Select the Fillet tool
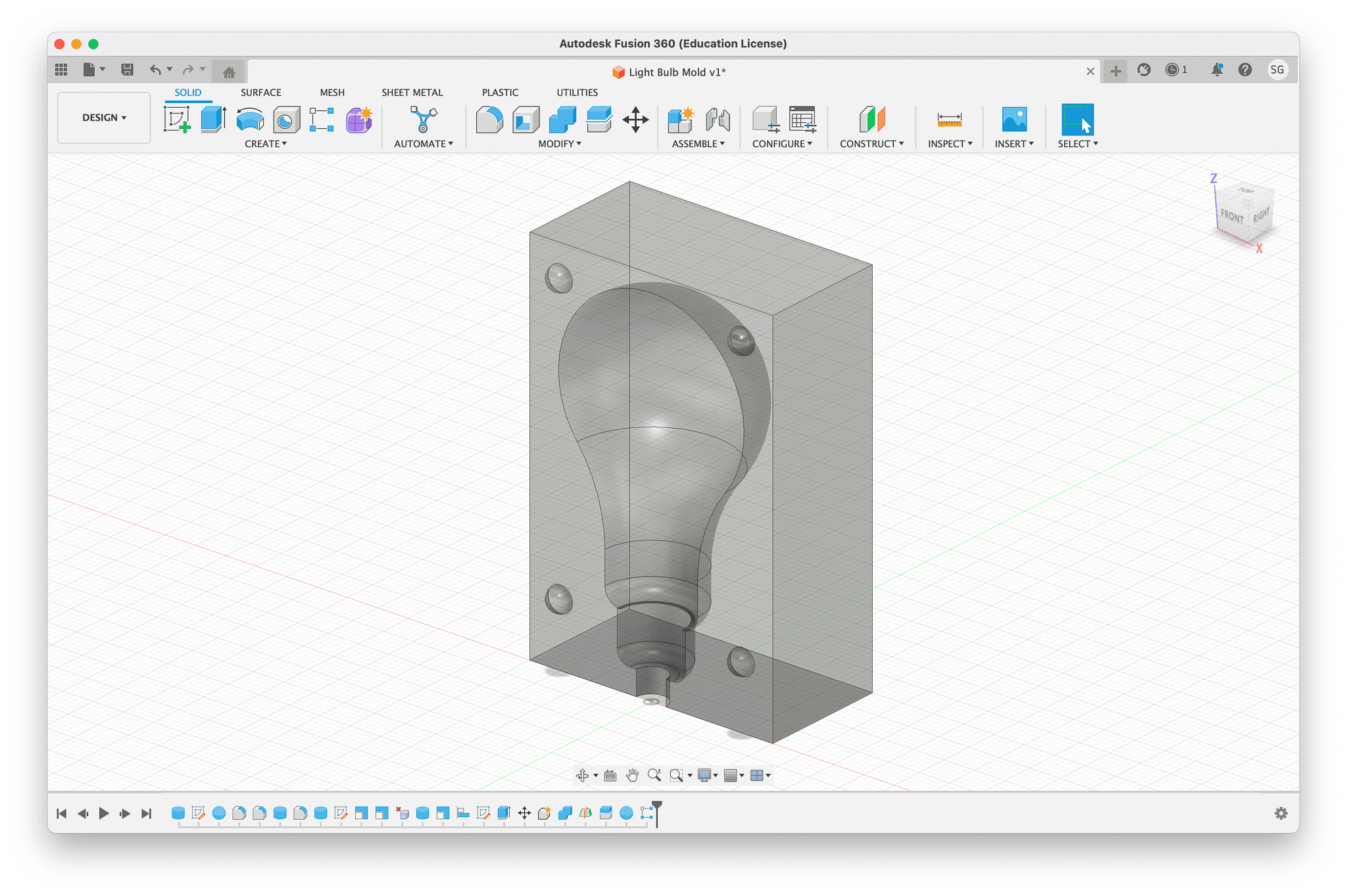Viewport: 1347px width, 896px height. [x=489, y=120]
